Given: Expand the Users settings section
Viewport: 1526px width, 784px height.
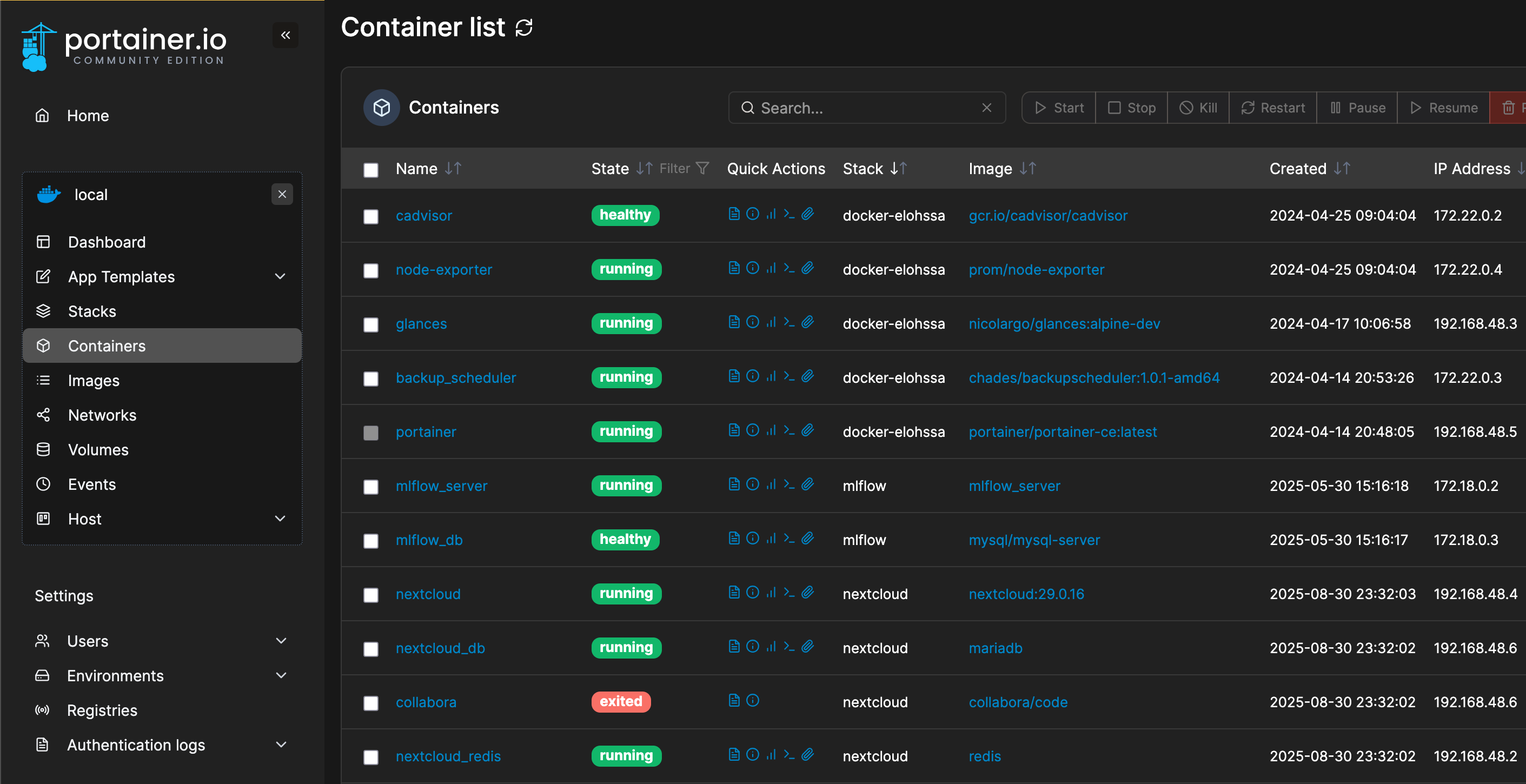Looking at the screenshot, I should coord(281,641).
